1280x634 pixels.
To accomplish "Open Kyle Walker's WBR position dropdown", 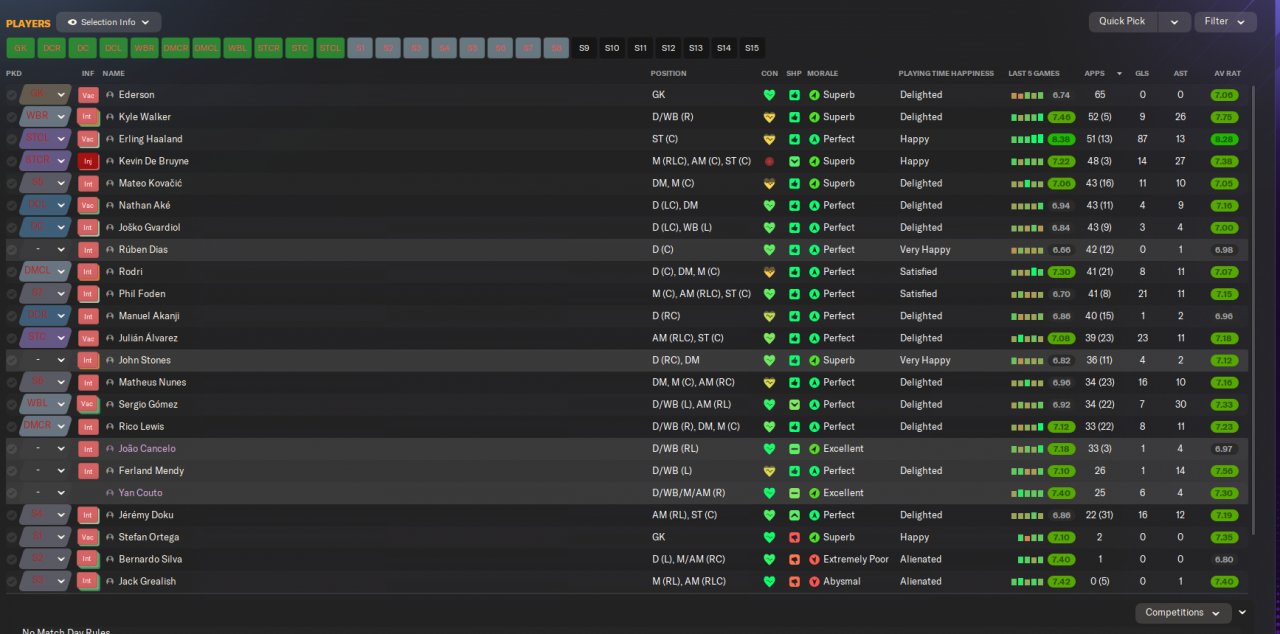I will click(46, 117).
